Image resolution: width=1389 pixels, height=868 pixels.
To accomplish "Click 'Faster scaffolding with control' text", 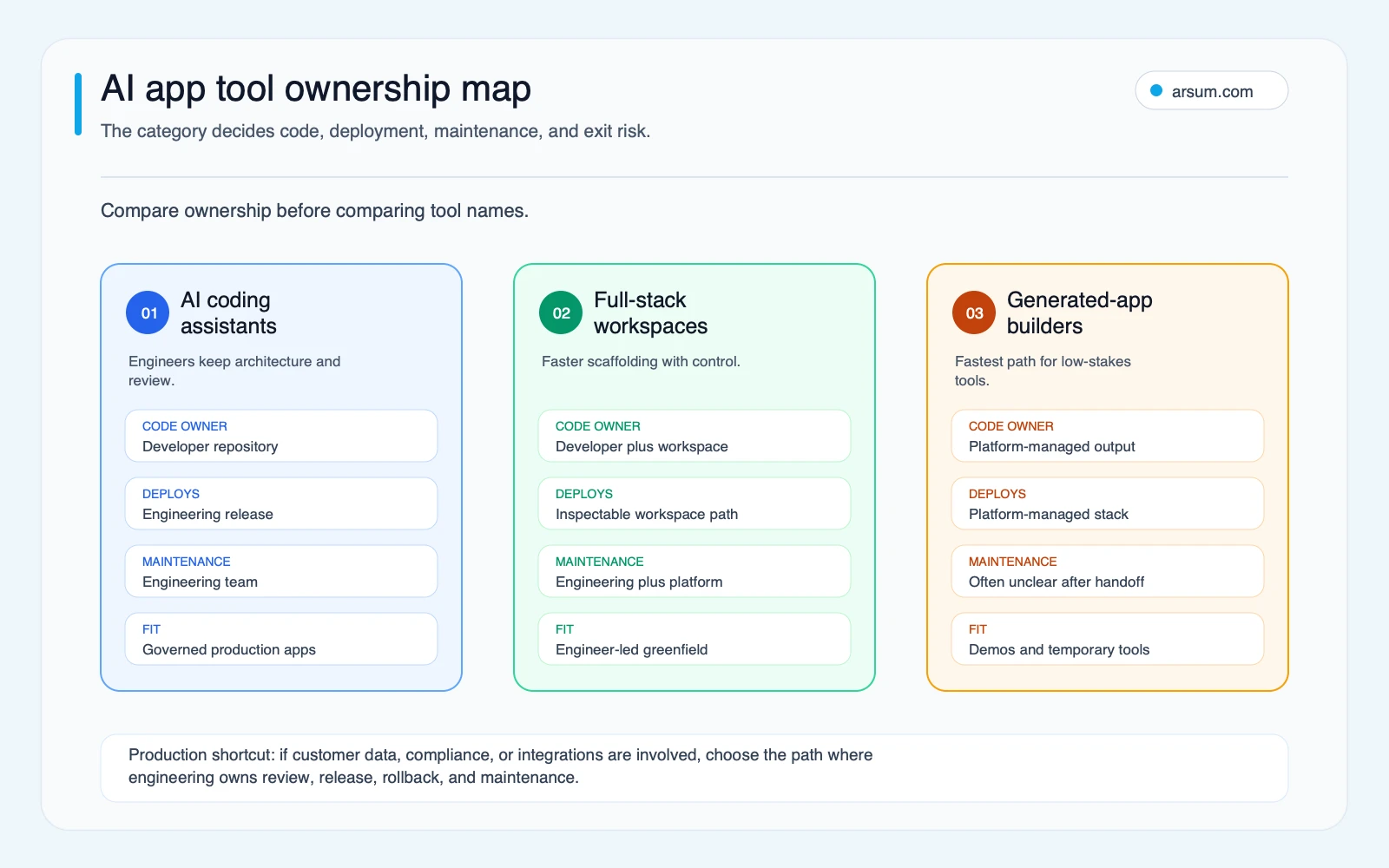I will pyautogui.click(x=641, y=362).
